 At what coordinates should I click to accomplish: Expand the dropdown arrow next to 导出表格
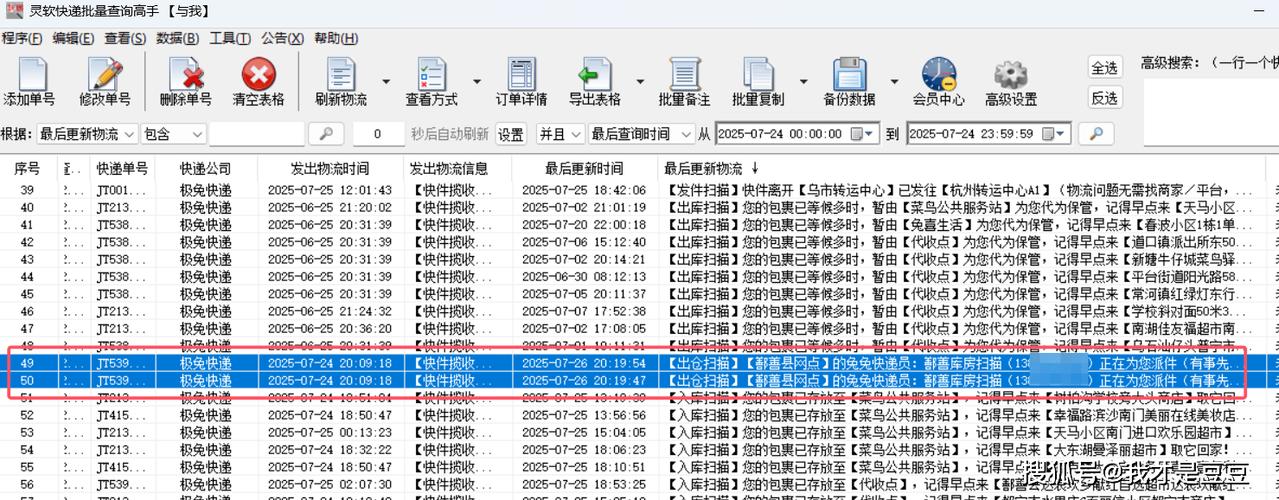(x=639, y=82)
